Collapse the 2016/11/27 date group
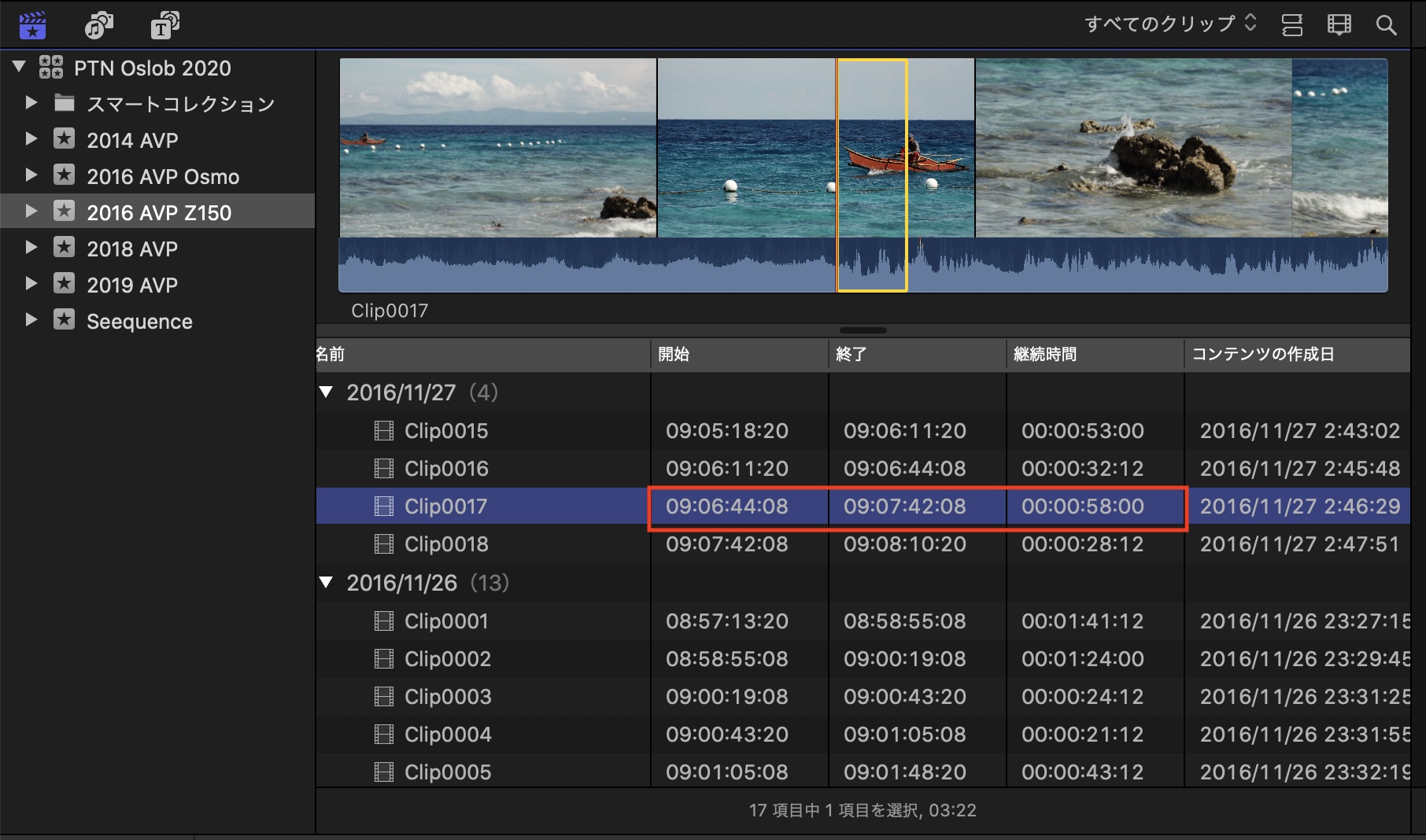Screen dimensions: 1426x840 tap(326, 392)
